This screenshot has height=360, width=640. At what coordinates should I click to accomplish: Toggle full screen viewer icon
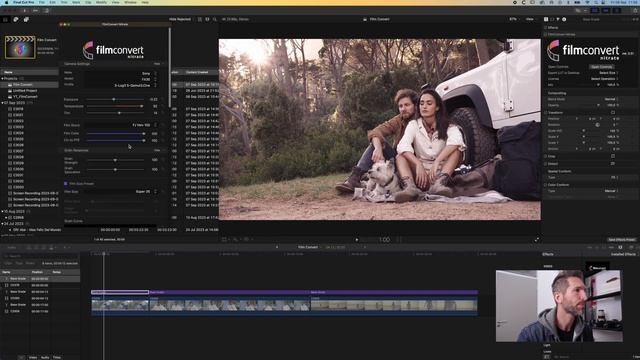(x=537, y=240)
